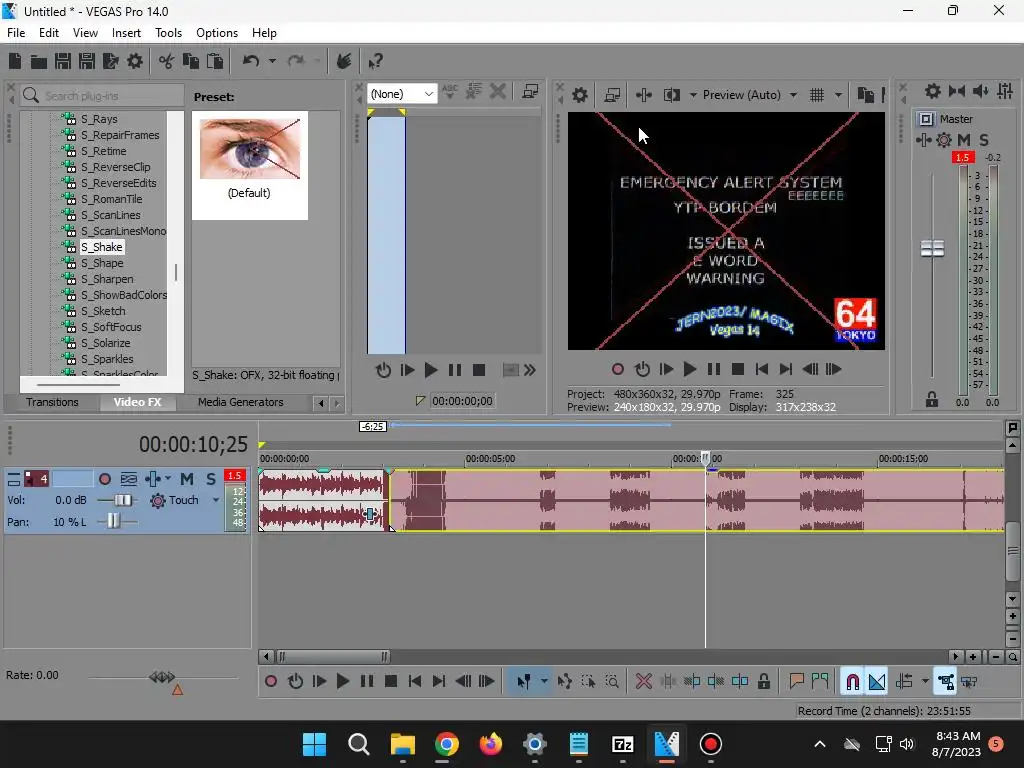The image size is (1024, 768).
Task: Select the Selection Edit tool
Action: point(588,682)
